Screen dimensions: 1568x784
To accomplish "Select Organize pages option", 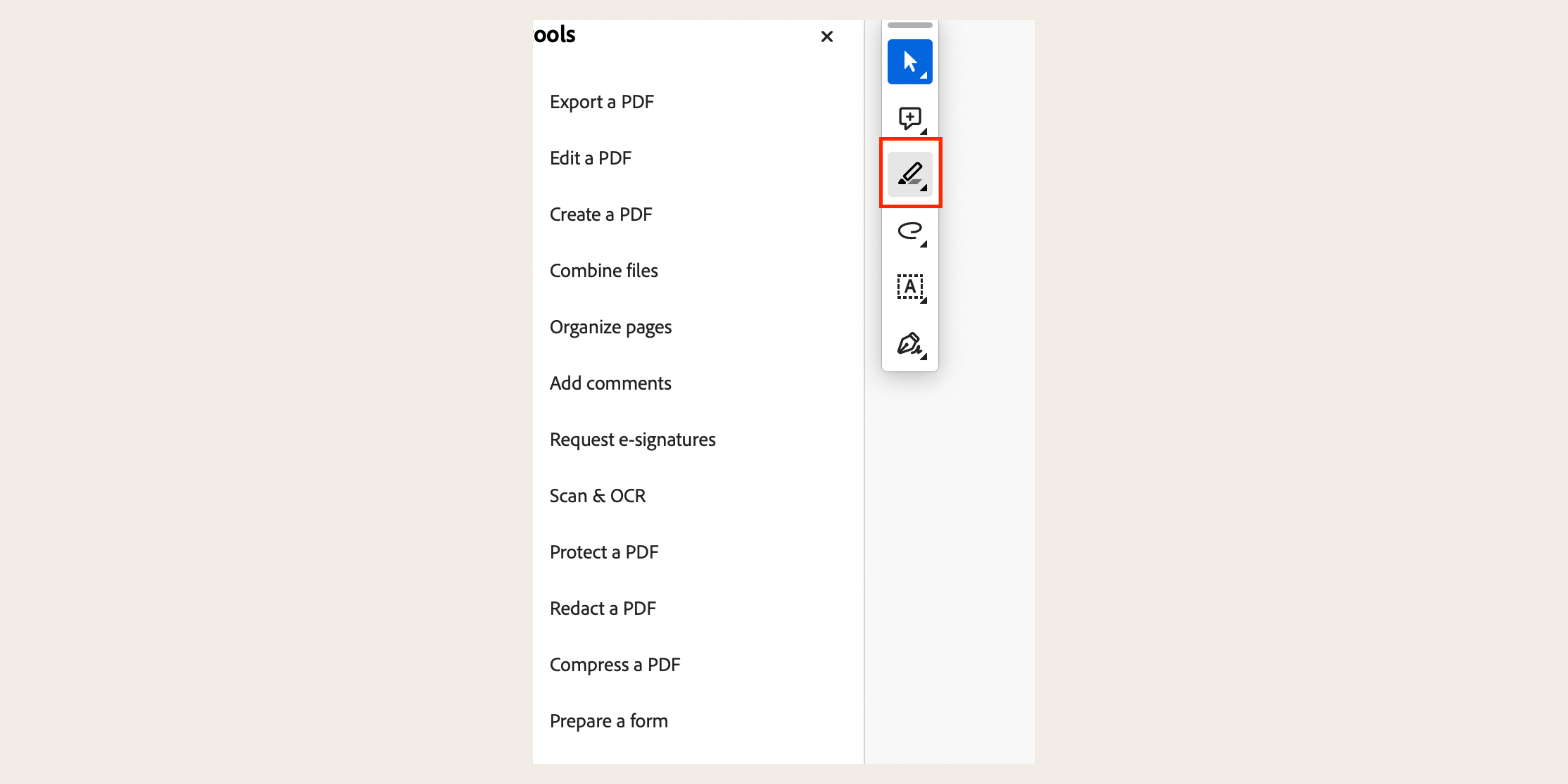I will [611, 326].
